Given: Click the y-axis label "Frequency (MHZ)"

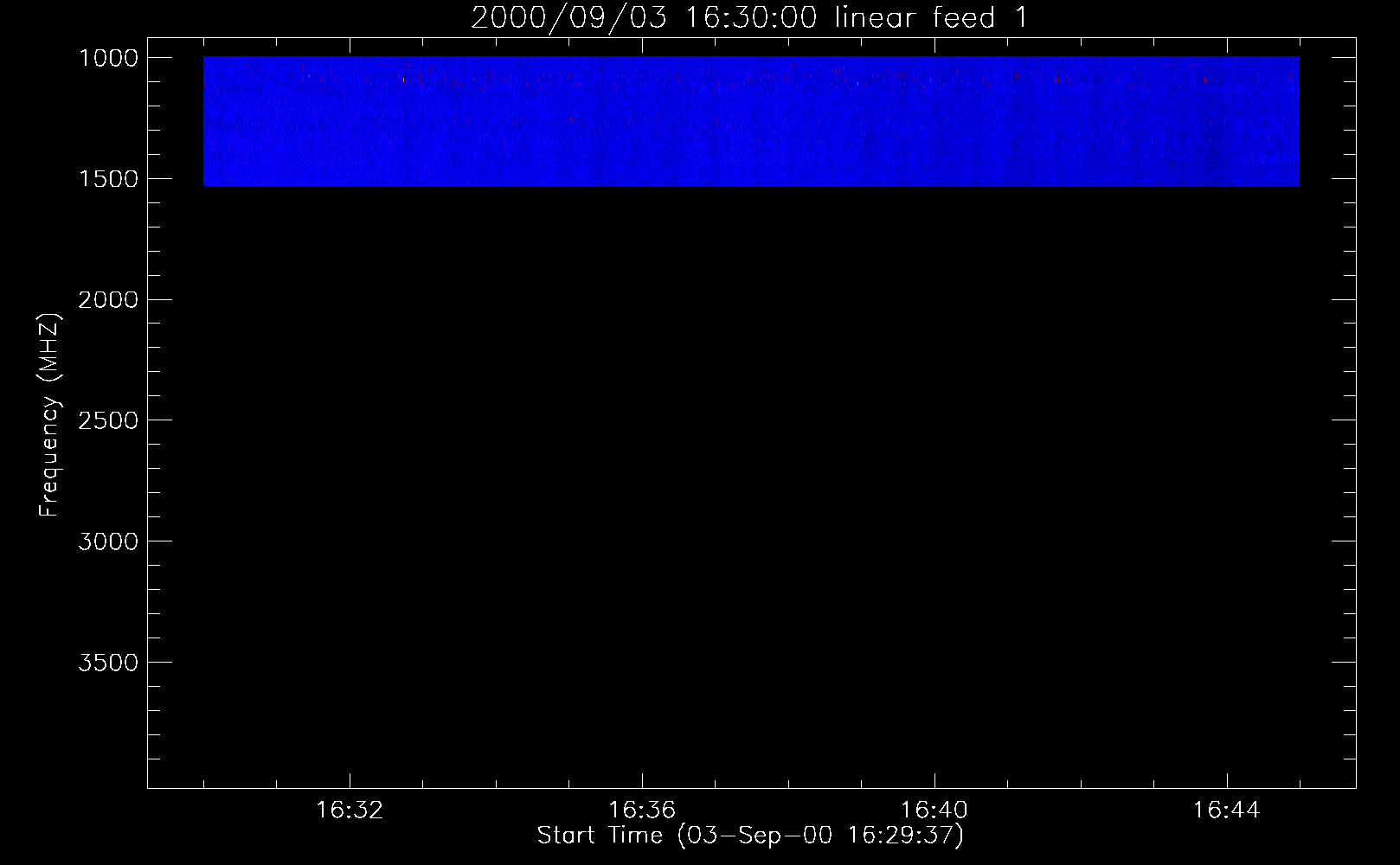Looking at the screenshot, I should point(50,415).
